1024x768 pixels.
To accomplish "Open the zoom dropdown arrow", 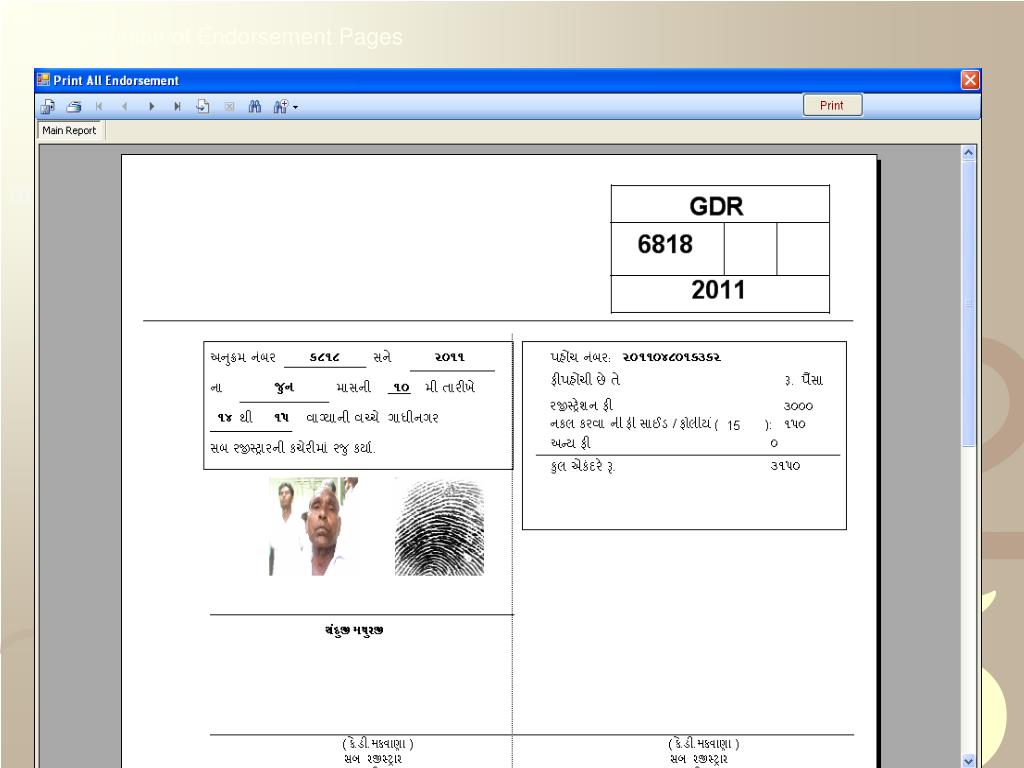I will pyautogui.click(x=295, y=107).
